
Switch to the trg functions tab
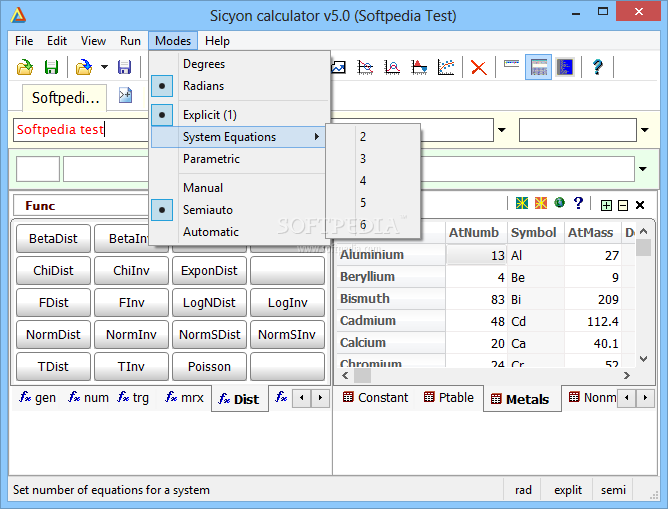[133, 397]
